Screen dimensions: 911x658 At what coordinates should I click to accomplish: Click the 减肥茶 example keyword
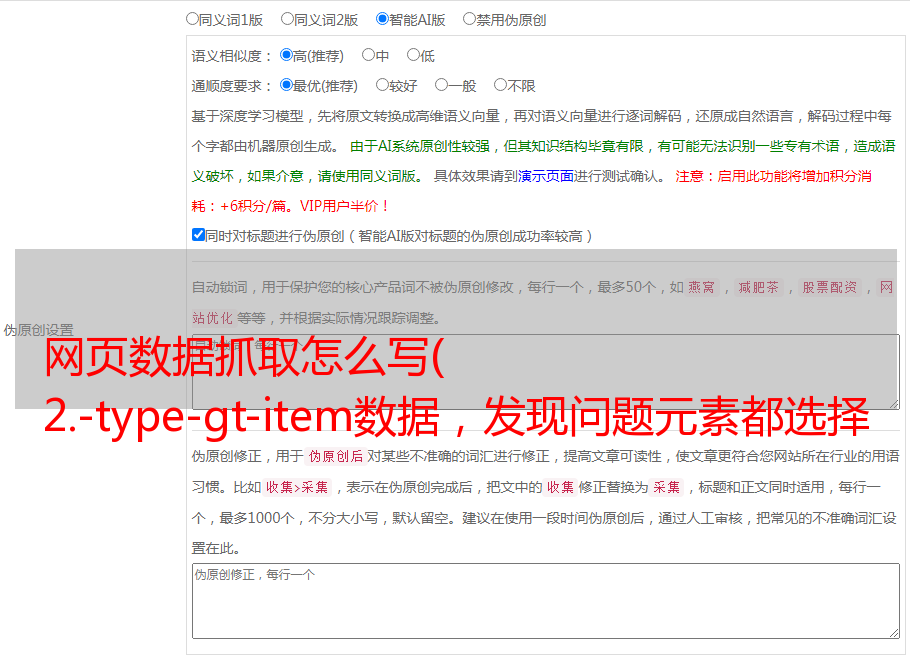[759, 287]
